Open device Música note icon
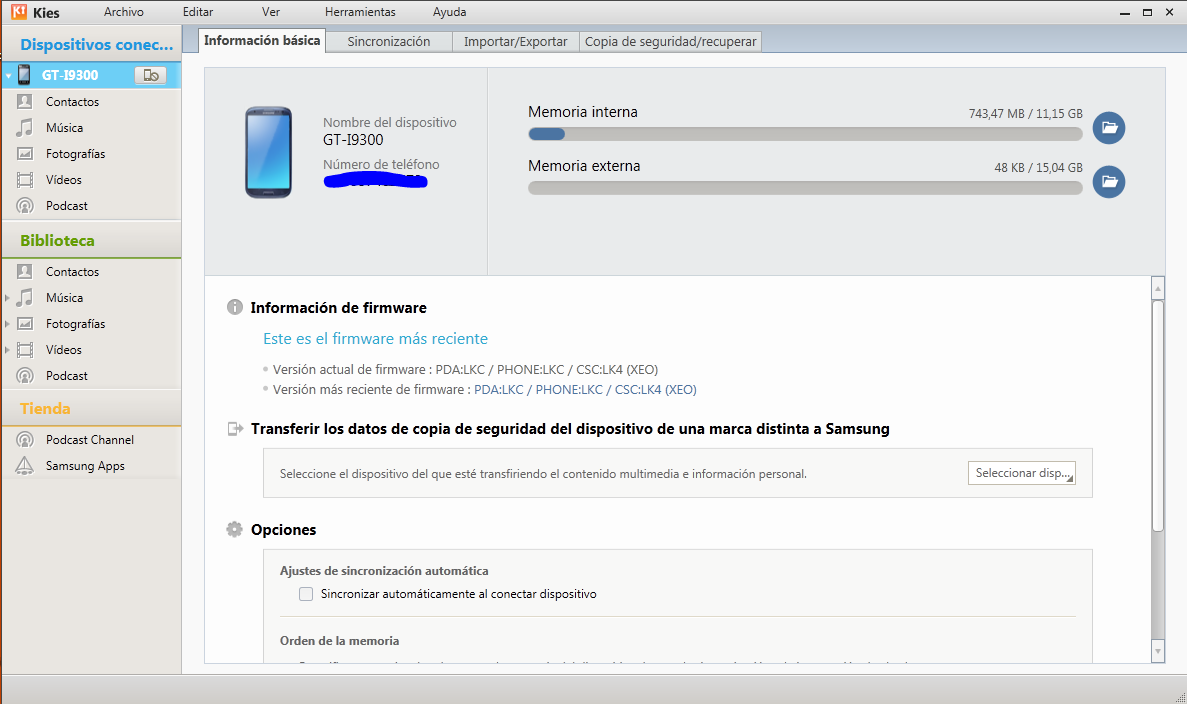1187x704 pixels. click(25, 127)
